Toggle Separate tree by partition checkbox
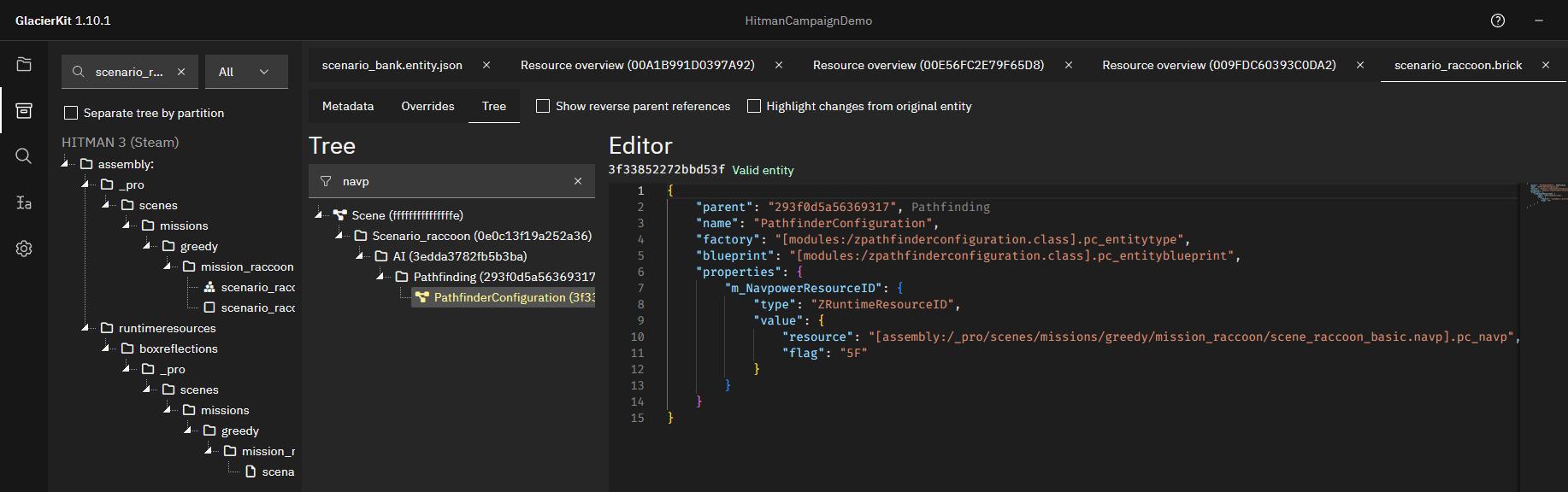Screen dimensions: 1568x492 click(x=71, y=113)
